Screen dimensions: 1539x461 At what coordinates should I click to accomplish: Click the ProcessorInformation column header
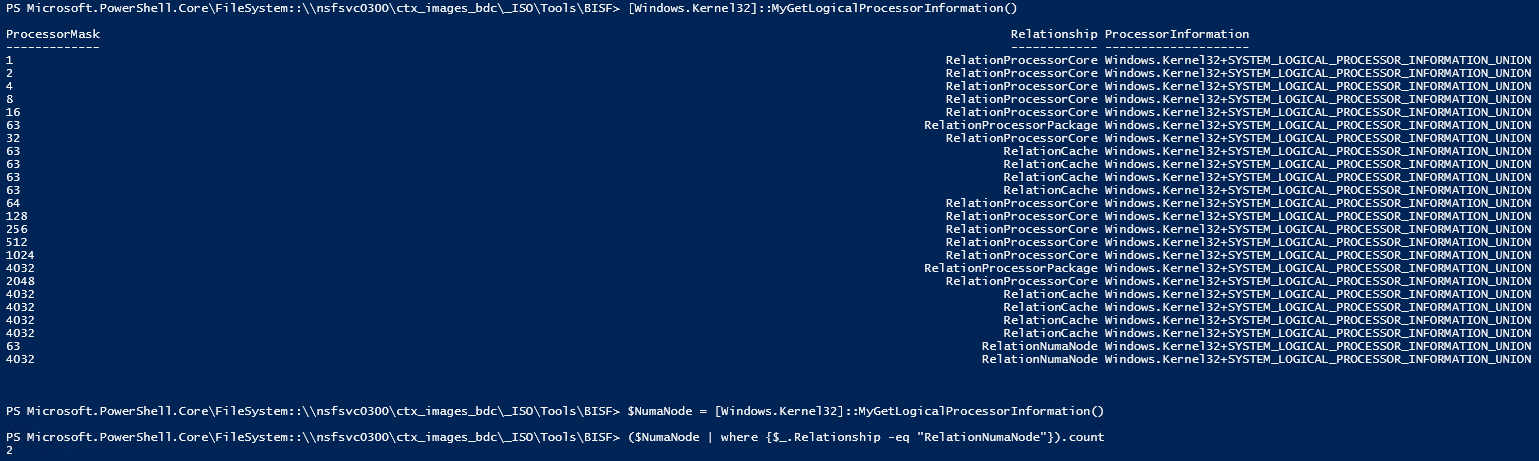[1177, 34]
